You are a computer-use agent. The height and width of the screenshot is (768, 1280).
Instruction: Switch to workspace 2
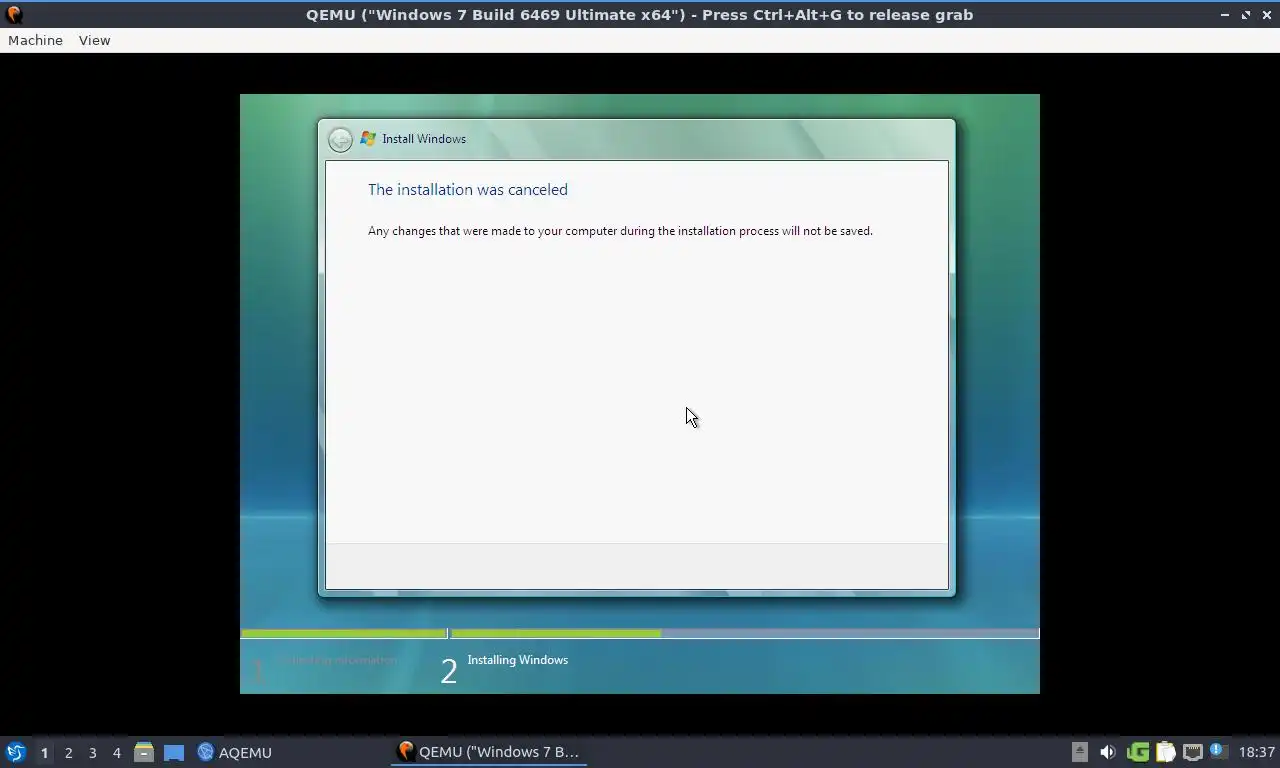click(x=69, y=752)
